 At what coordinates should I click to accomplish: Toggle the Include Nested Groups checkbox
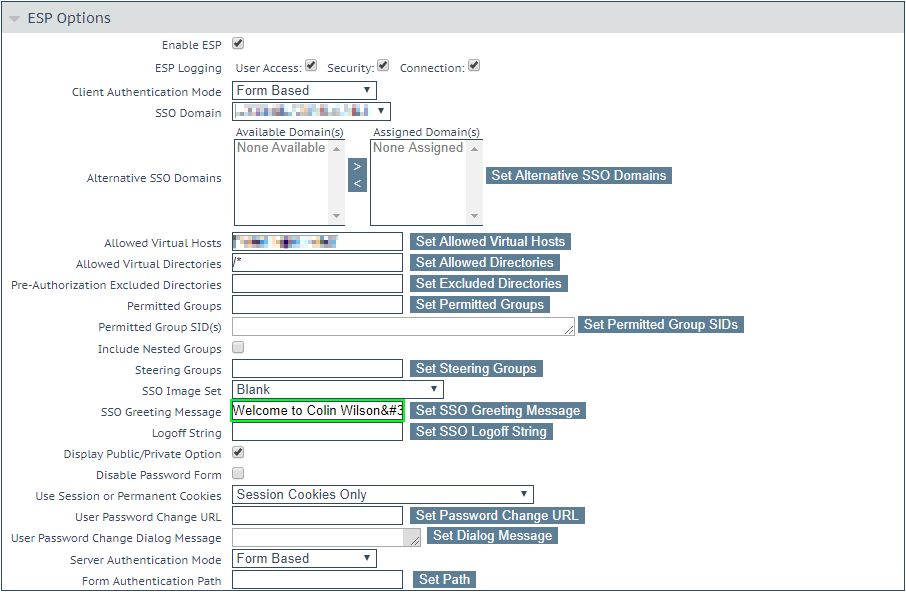(x=237, y=347)
